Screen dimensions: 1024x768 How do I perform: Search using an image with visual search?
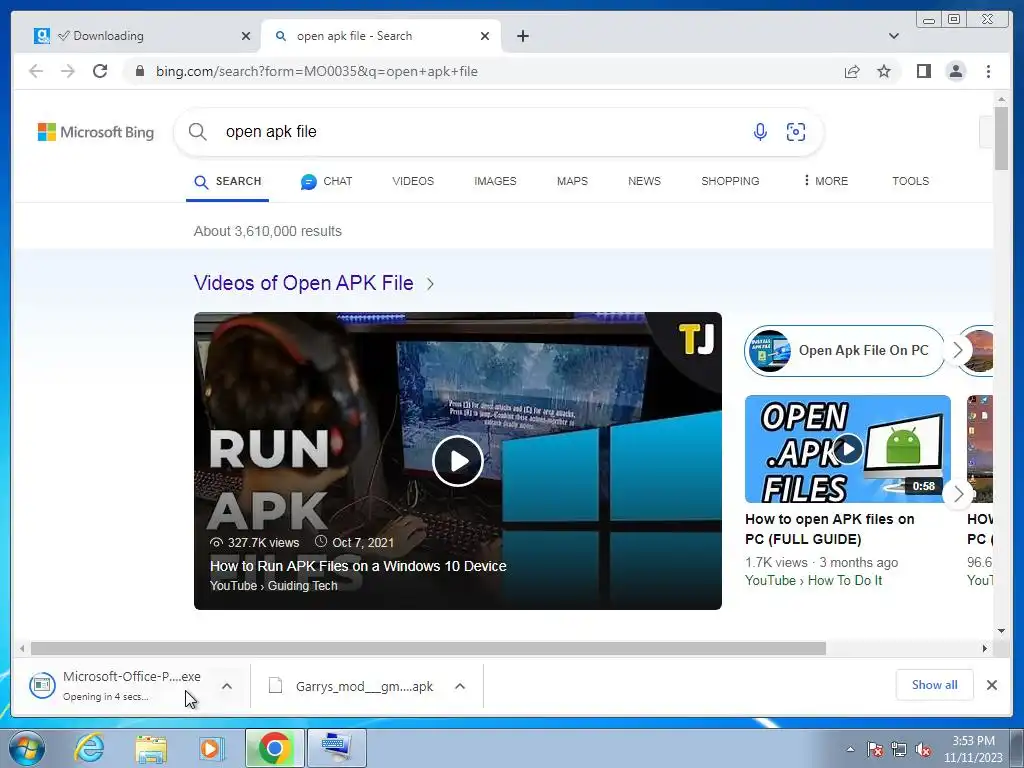tap(795, 132)
